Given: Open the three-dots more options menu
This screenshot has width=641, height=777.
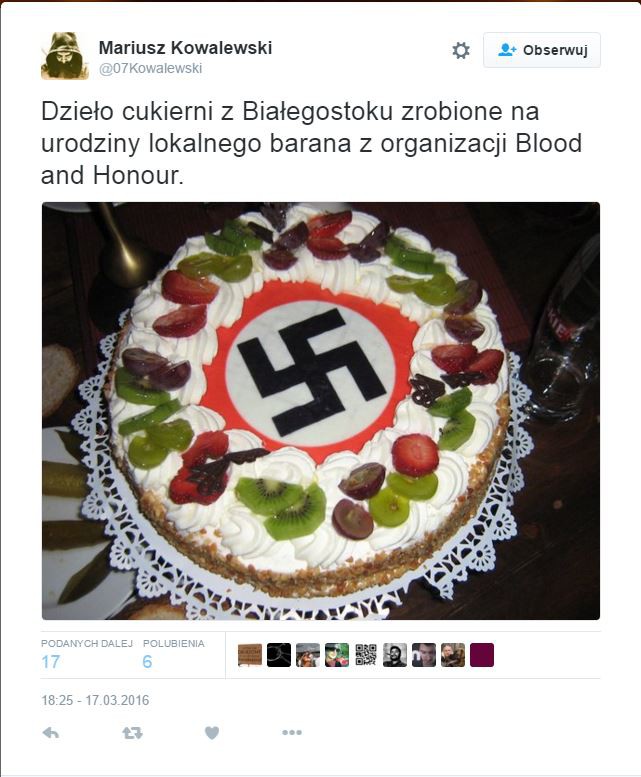Looking at the screenshot, I should click(x=292, y=732).
